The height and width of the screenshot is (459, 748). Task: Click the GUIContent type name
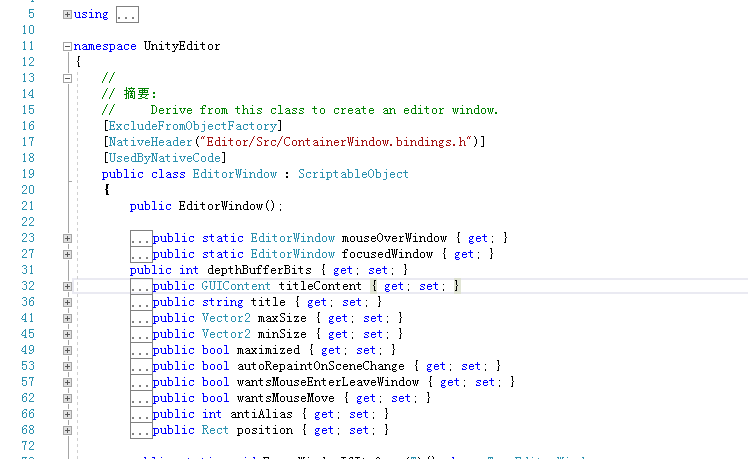point(236,286)
